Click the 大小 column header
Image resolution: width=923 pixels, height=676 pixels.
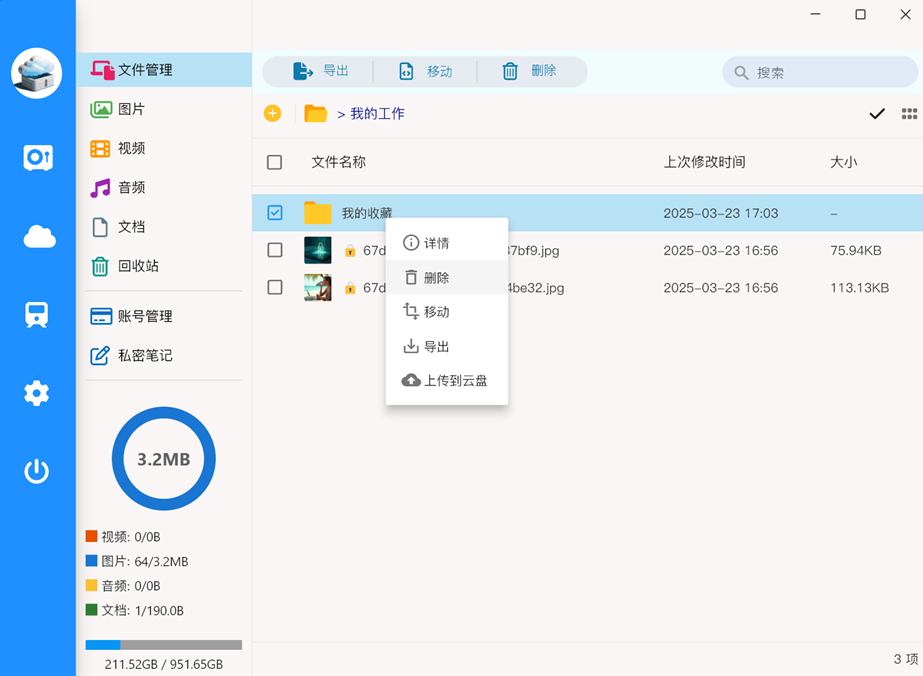point(844,162)
